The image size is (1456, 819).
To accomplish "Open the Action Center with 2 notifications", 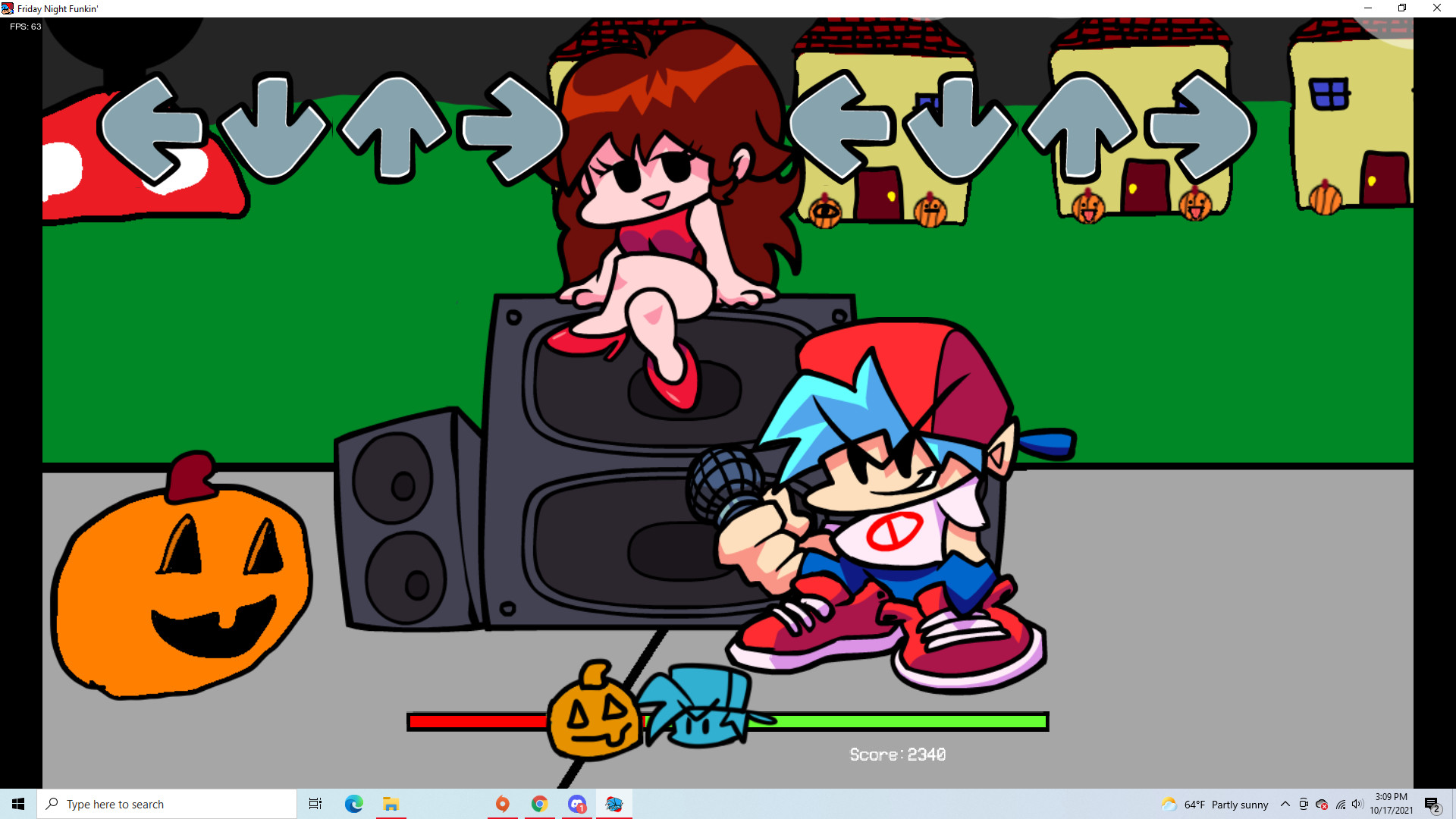I will (x=1432, y=804).
